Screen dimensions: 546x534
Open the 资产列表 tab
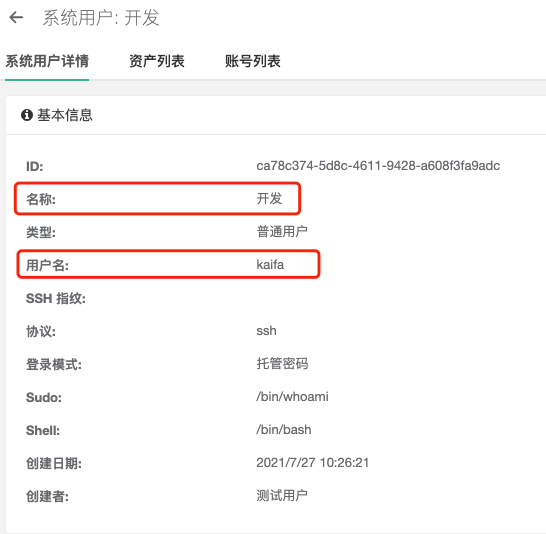click(157, 61)
